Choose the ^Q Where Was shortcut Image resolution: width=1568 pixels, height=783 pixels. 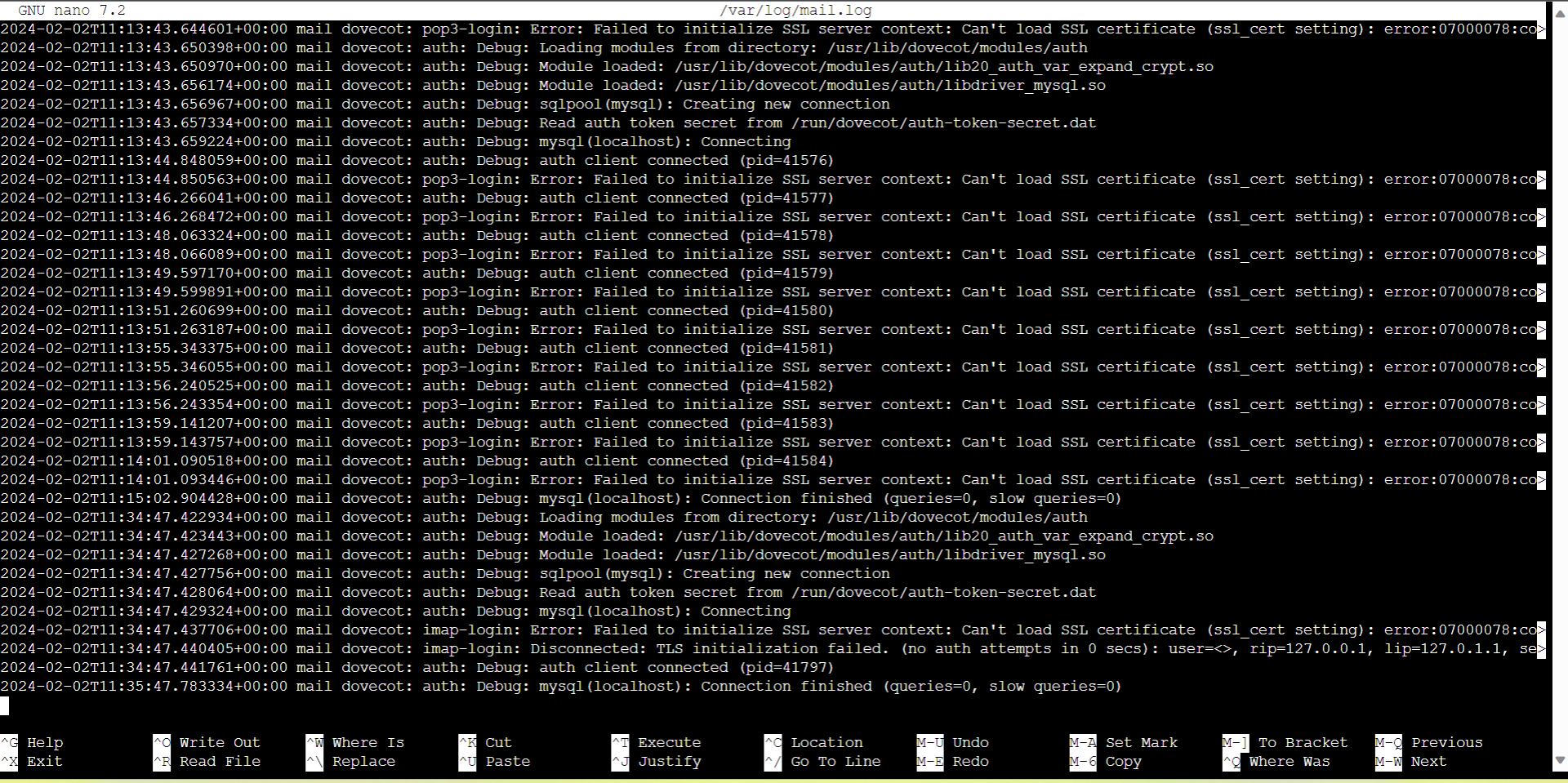click(1276, 761)
